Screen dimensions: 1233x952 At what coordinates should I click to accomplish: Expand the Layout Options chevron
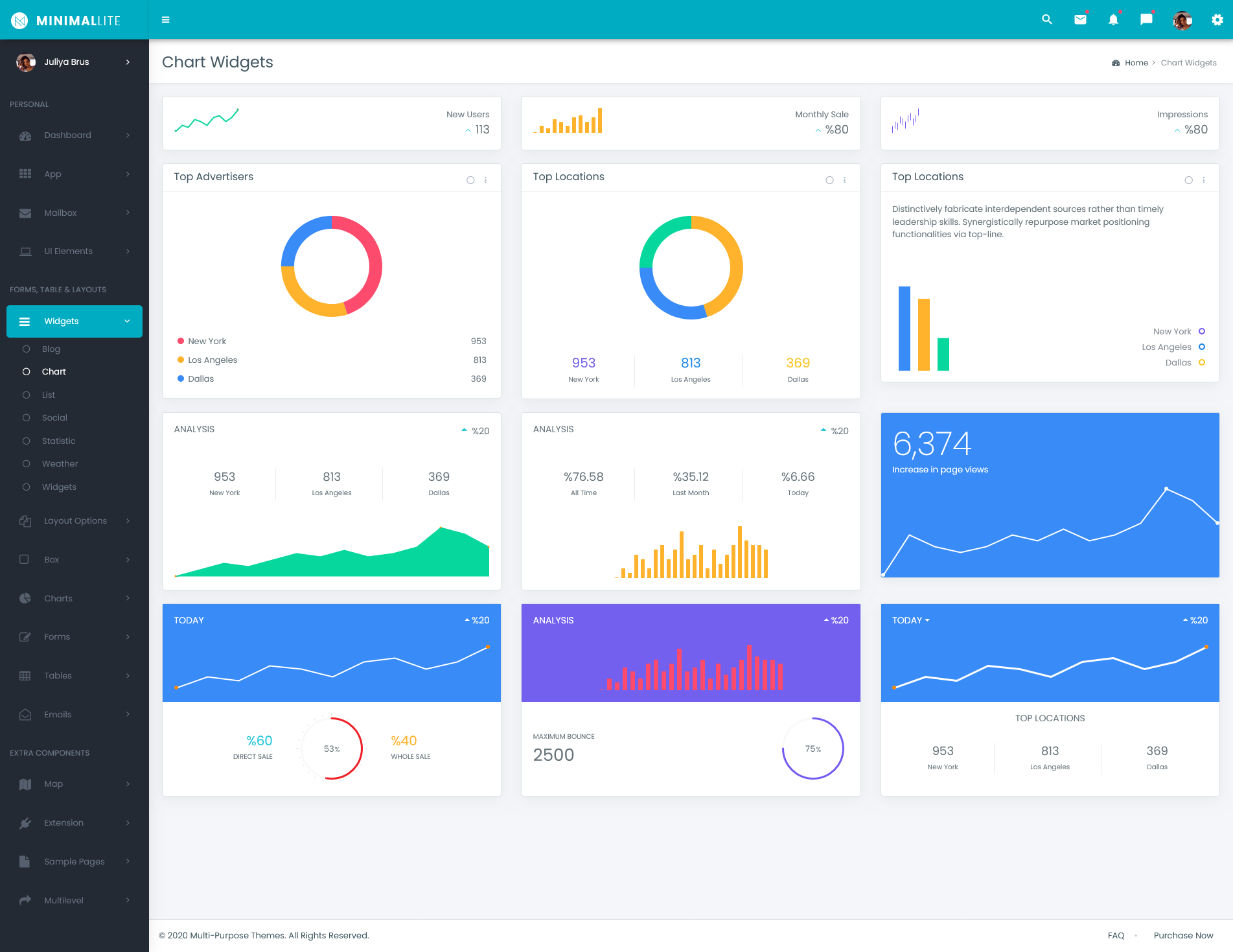pos(128,521)
